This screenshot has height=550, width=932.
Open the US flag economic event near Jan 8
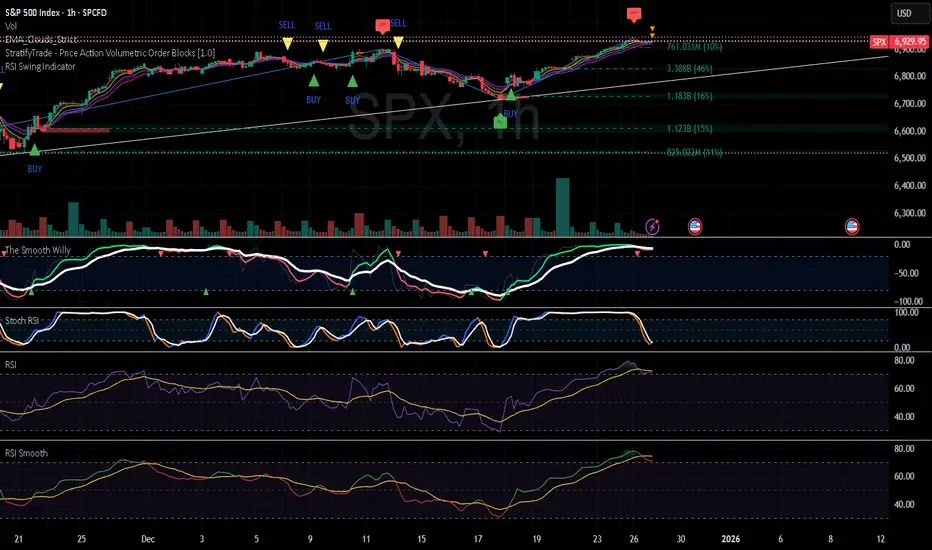(852, 227)
